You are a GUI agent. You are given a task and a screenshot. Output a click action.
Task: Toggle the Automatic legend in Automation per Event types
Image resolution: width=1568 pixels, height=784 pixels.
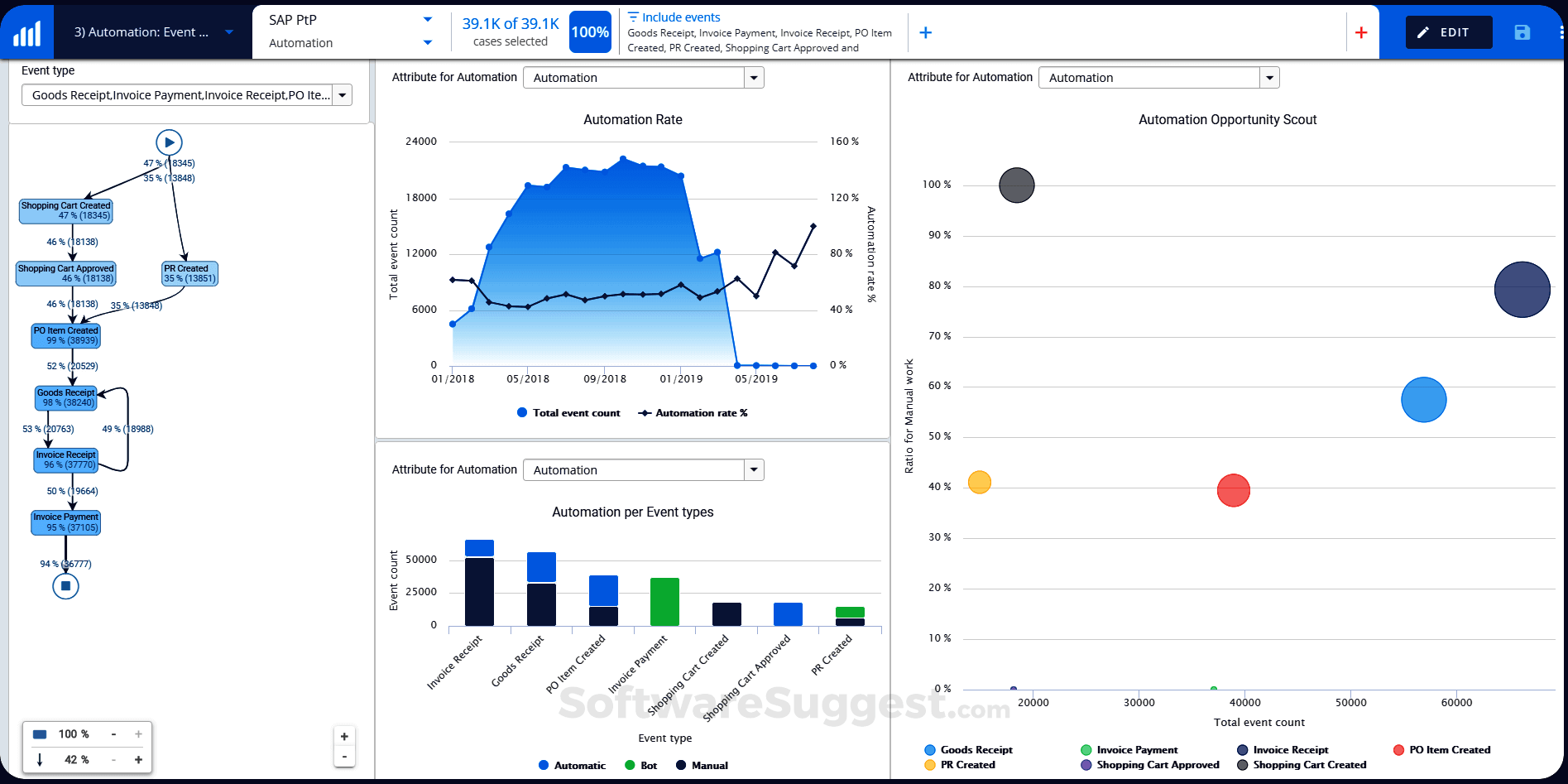(x=572, y=765)
